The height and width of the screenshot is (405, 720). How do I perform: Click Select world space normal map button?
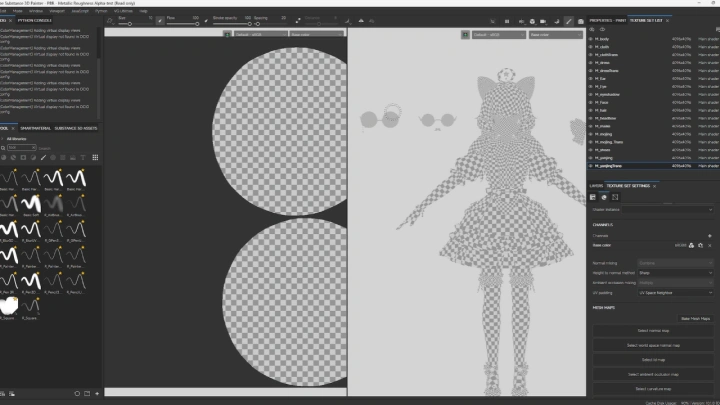(653, 345)
